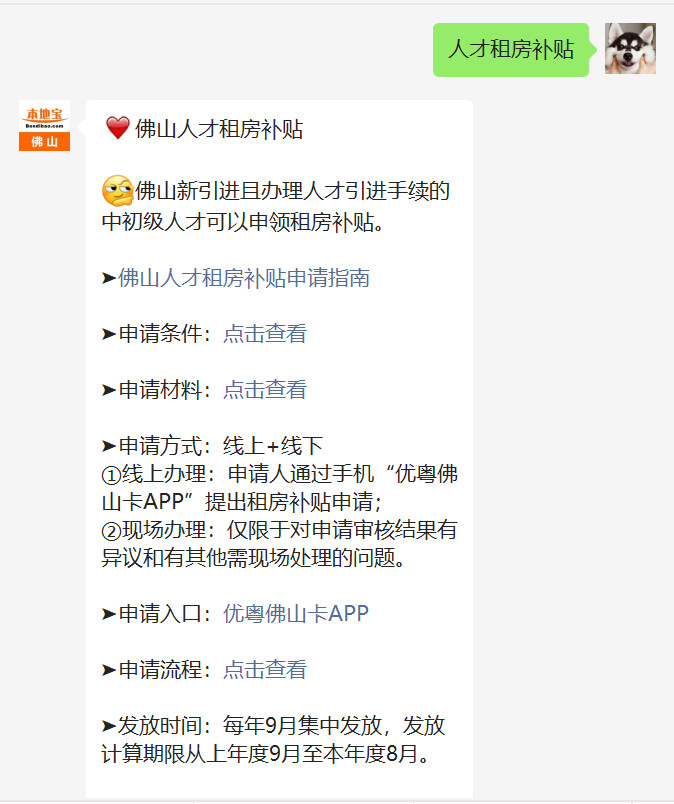Click arrow bullet before 申请入口

click(109, 614)
